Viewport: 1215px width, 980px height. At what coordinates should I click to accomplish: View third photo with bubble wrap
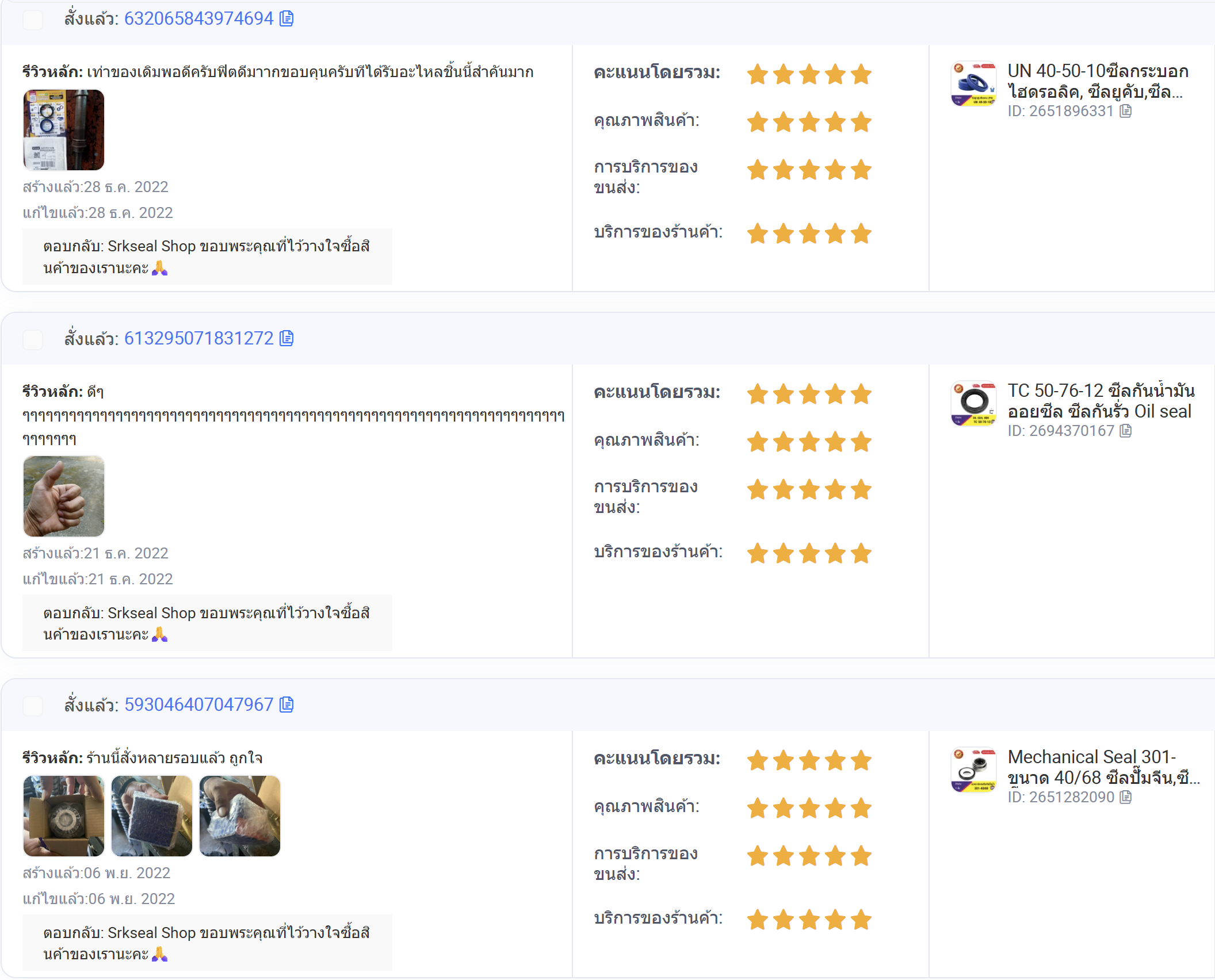(x=240, y=816)
